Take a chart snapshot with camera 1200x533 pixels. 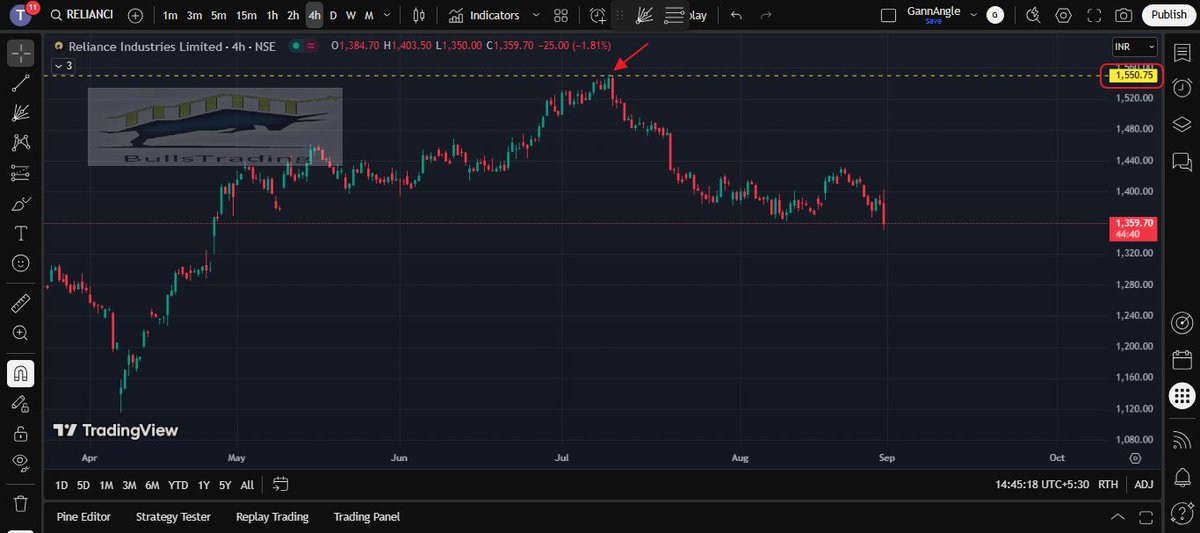click(1124, 15)
